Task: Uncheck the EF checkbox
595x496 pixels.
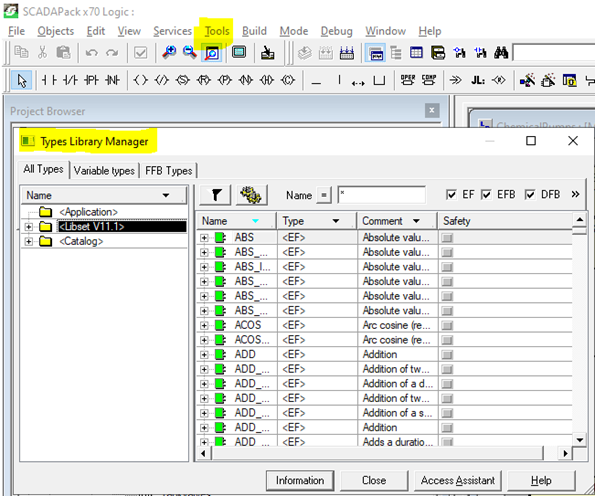Action: 451,195
